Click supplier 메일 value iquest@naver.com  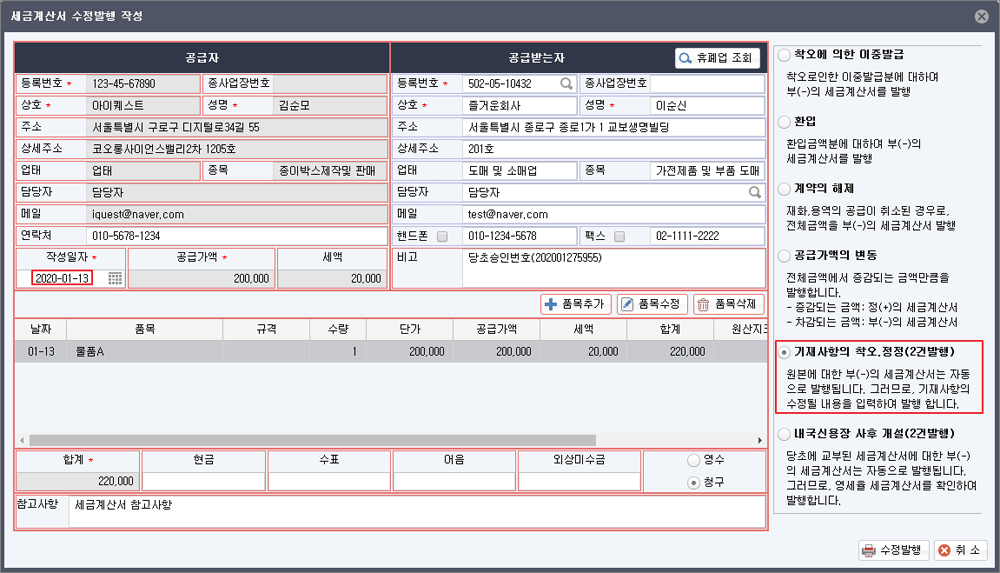pos(237,214)
